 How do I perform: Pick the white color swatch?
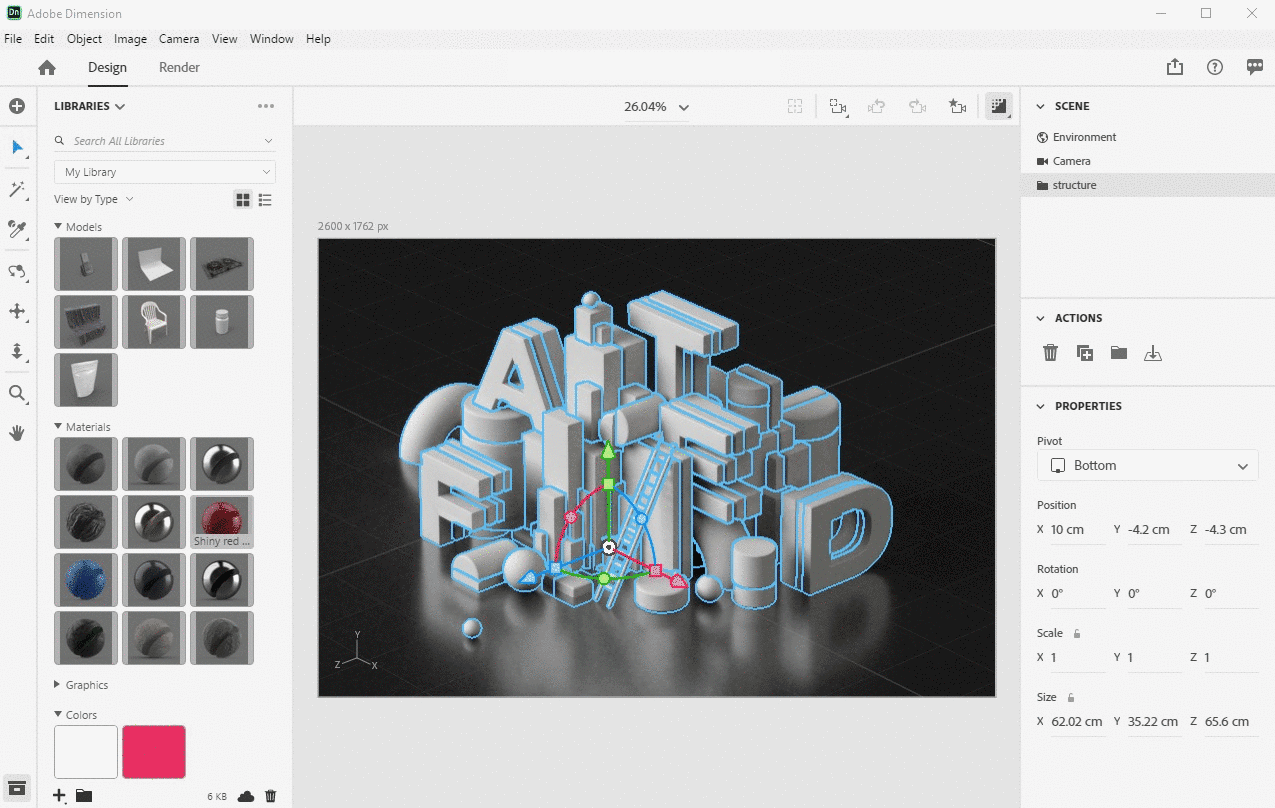coord(86,752)
